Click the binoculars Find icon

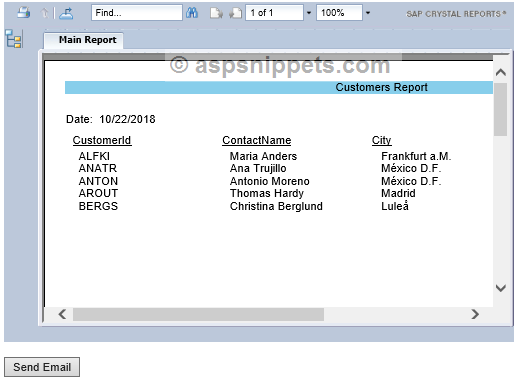[192, 13]
